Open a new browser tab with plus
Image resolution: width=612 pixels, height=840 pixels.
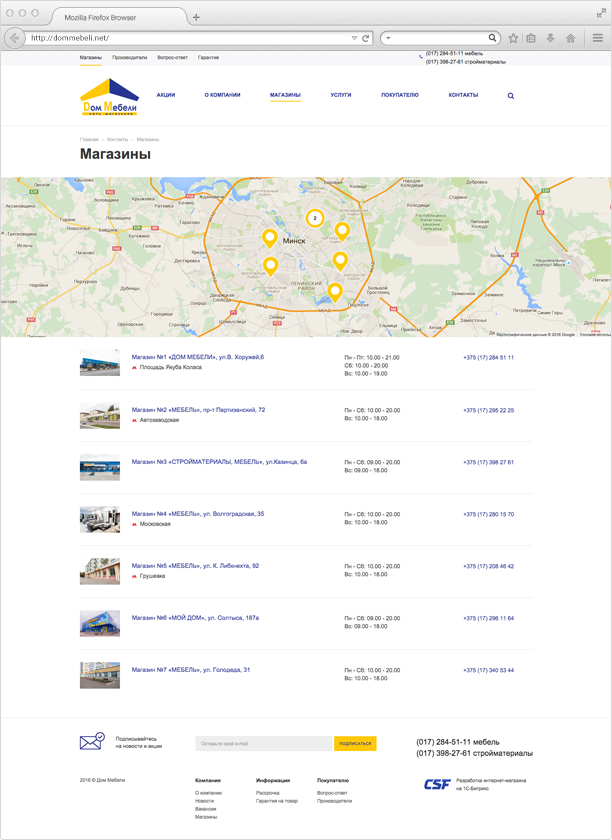click(x=196, y=17)
